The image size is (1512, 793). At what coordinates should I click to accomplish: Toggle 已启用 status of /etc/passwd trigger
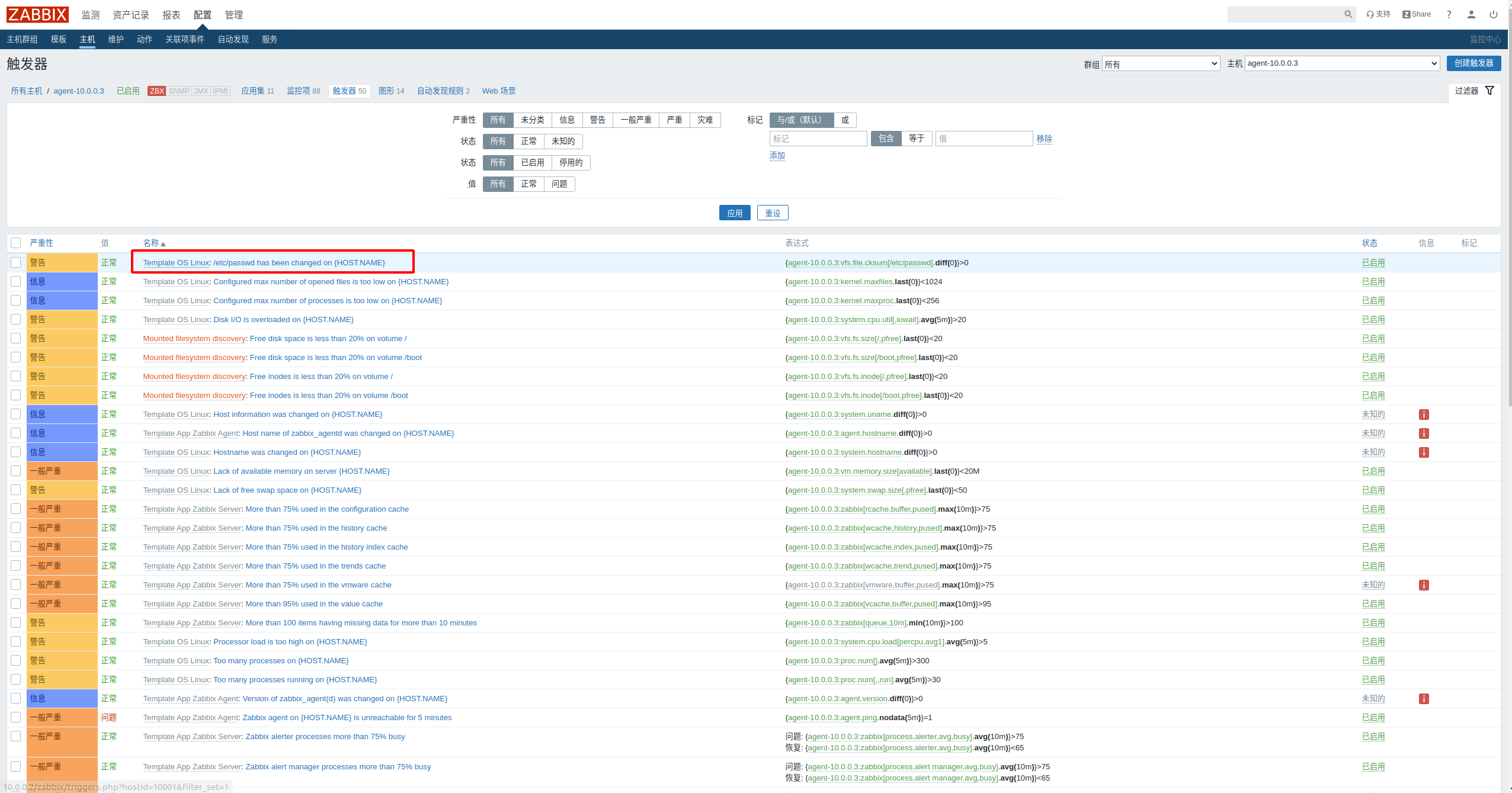[x=1373, y=263]
